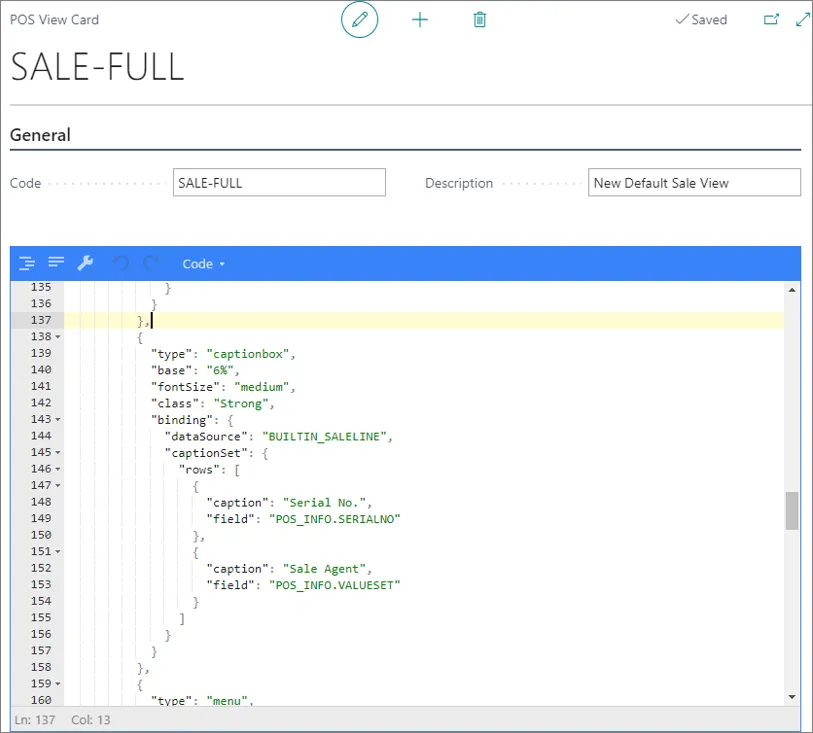Image resolution: width=813 pixels, height=733 pixels.
Task: Click the redo arrow in editor toolbar
Action: [151, 263]
